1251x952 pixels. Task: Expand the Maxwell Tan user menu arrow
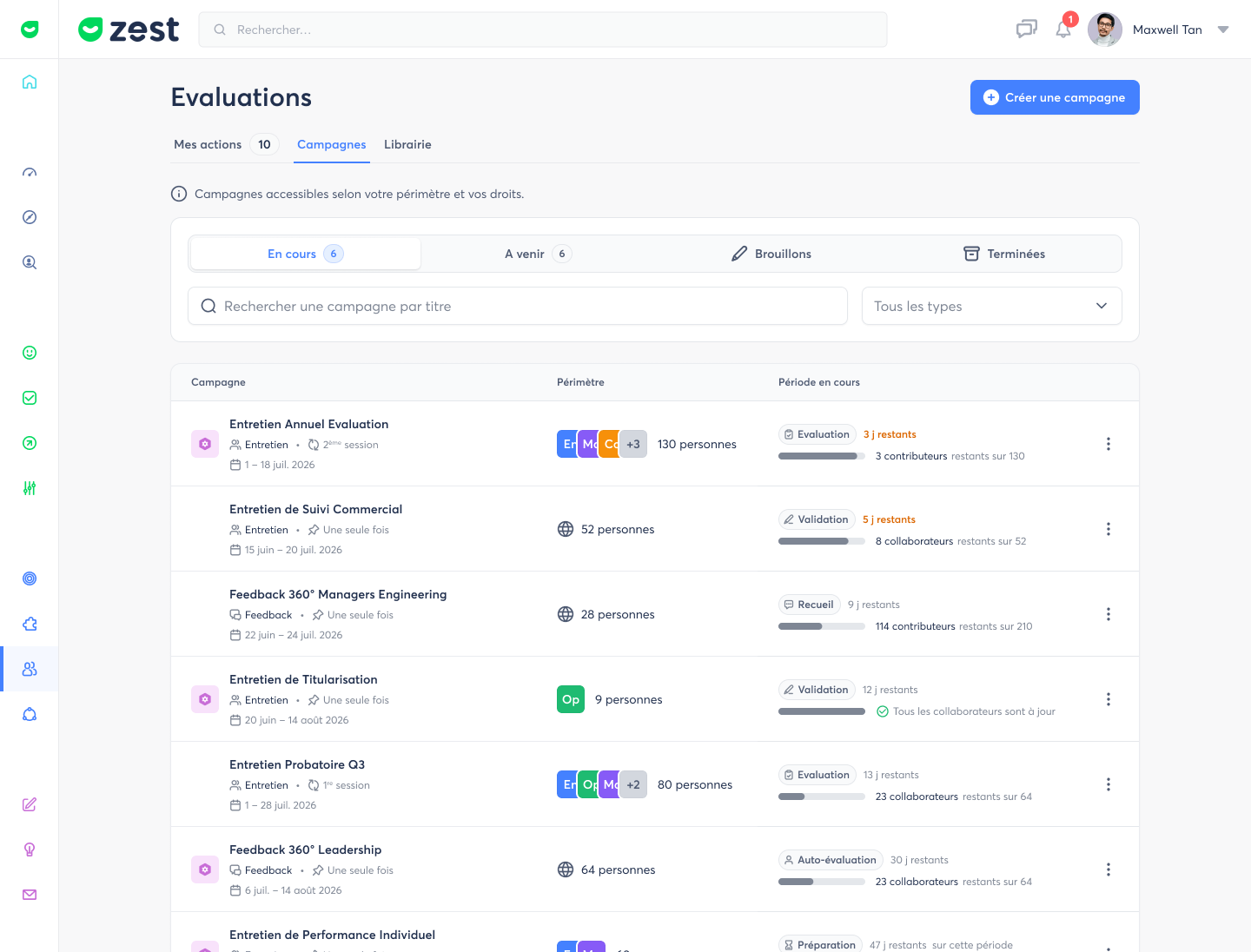1223,30
